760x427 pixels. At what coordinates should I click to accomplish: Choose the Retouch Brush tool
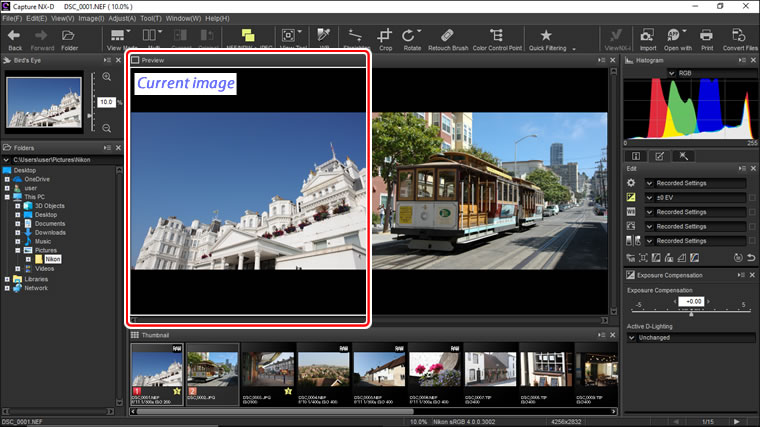coord(447,35)
